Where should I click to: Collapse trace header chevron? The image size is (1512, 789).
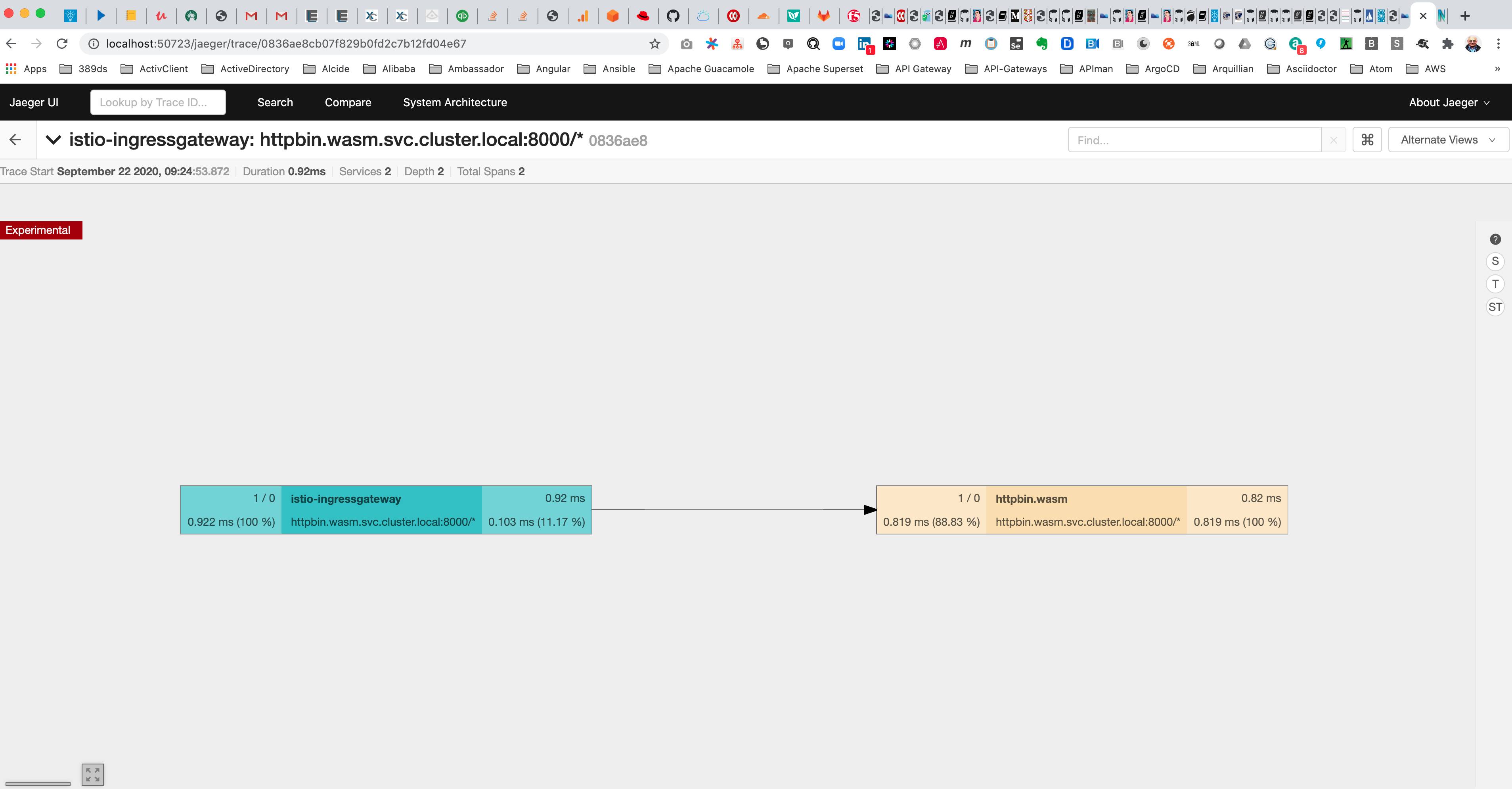pyautogui.click(x=54, y=140)
